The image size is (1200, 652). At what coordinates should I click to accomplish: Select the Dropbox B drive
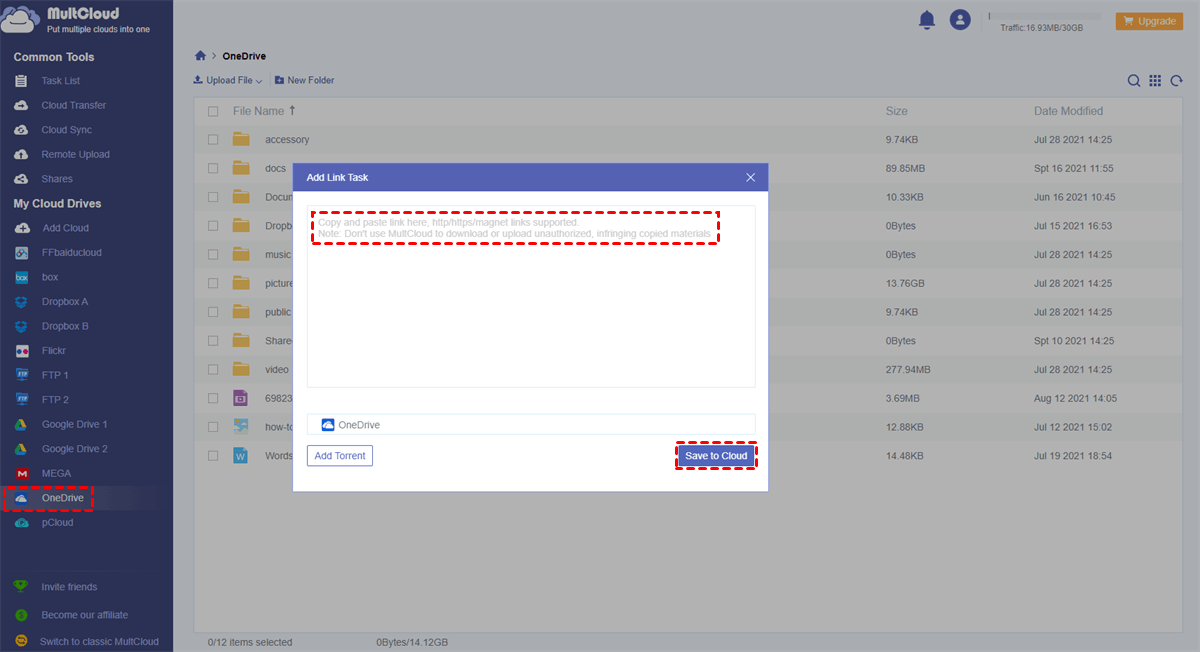(x=65, y=326)
